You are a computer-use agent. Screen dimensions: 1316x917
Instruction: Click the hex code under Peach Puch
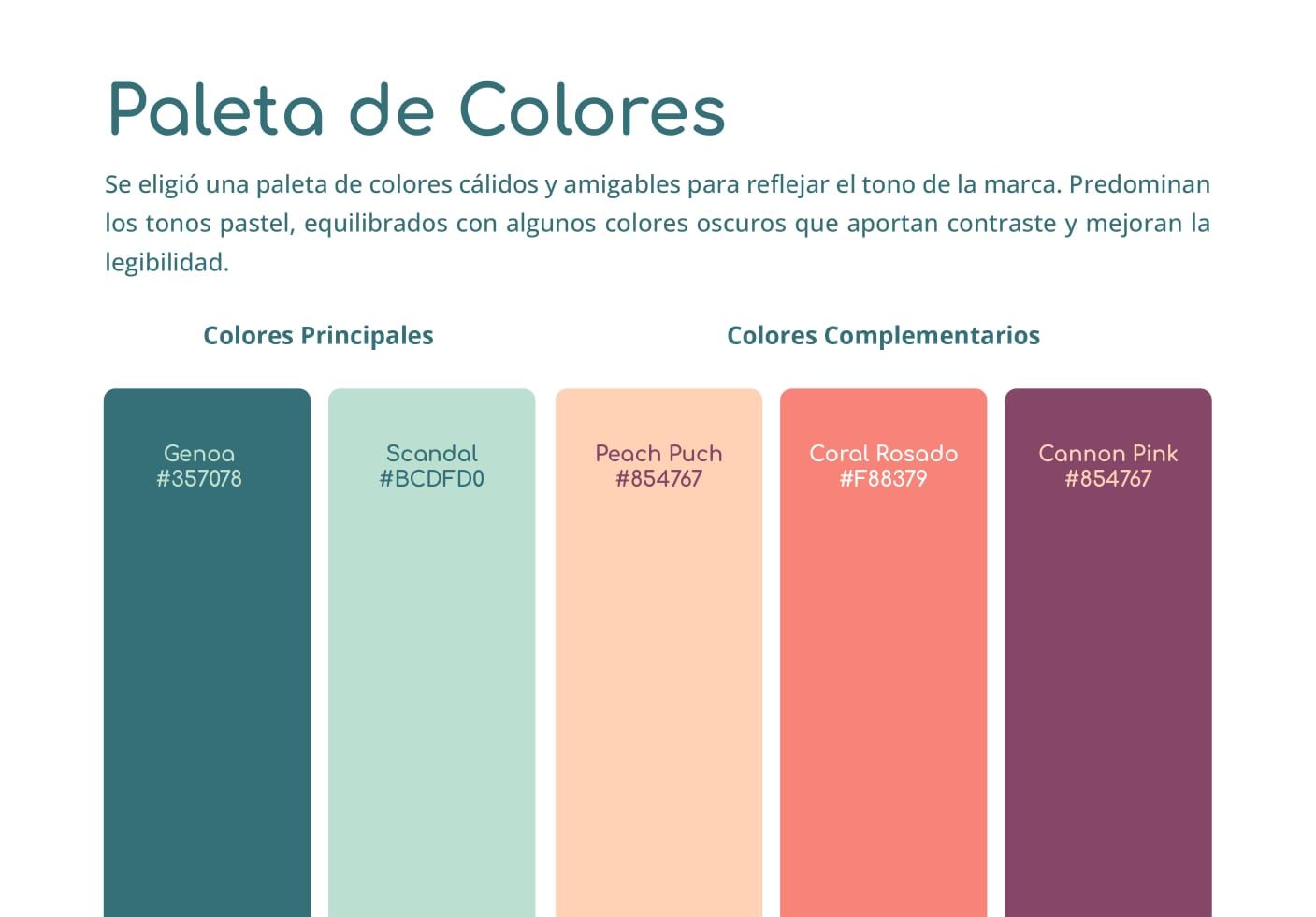pos(658,478)
